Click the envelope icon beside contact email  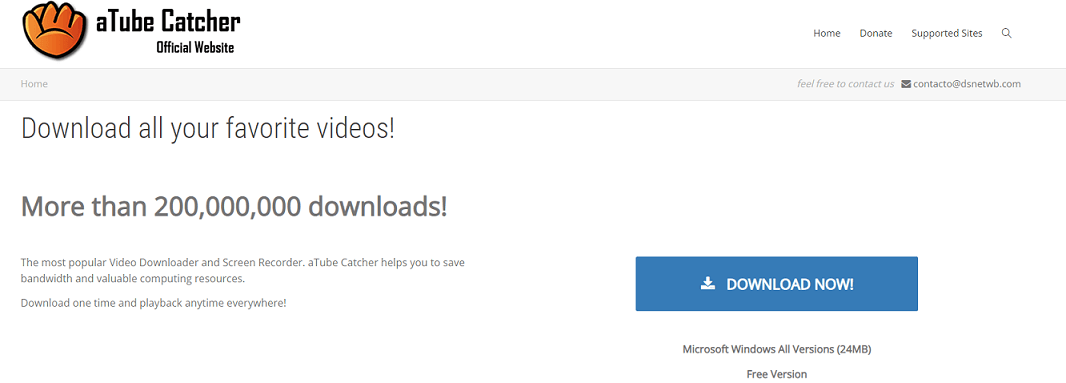tap(906, 84)
